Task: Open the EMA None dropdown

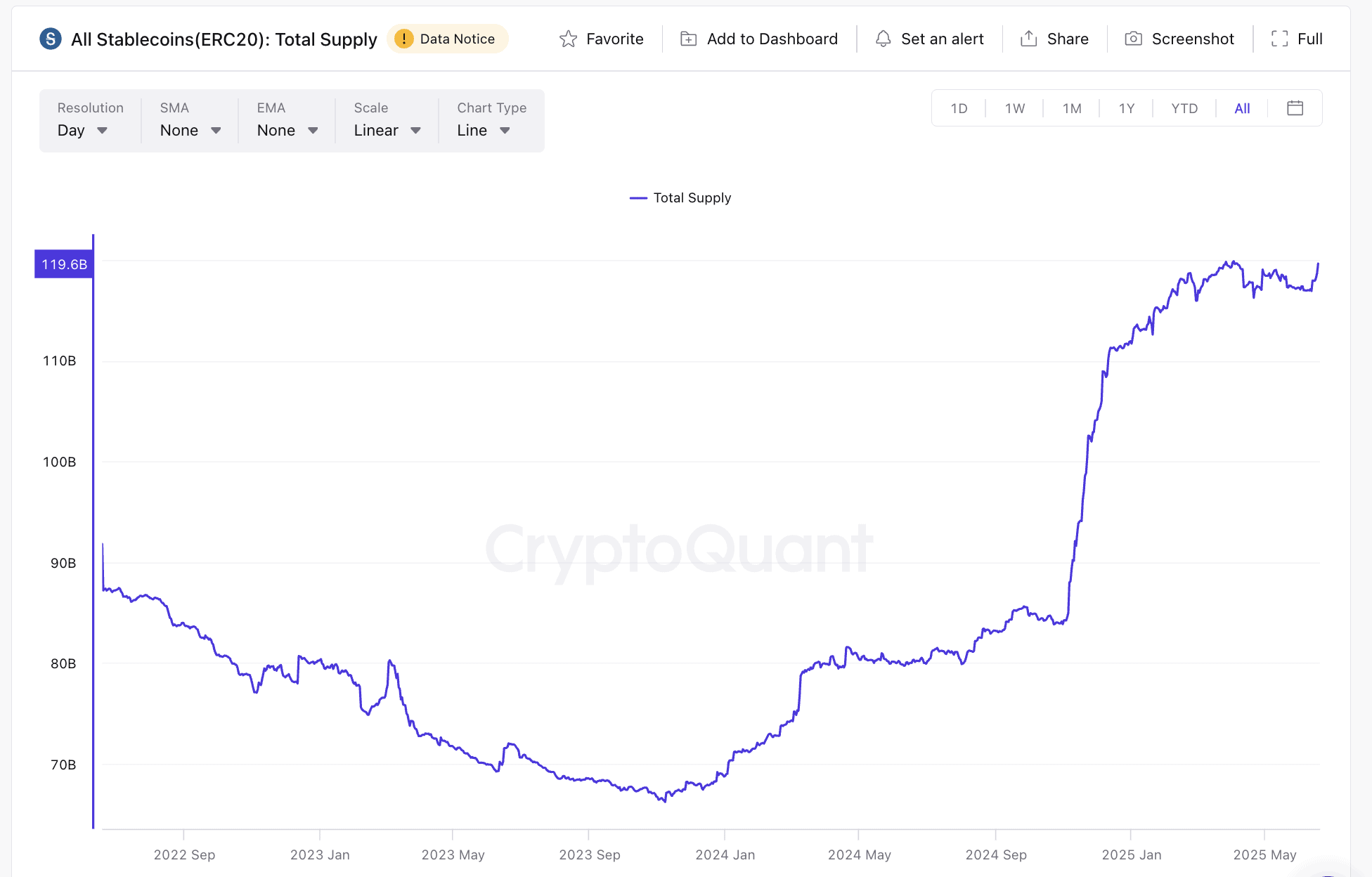Action: pyautogui.click(x=287, y=131)
